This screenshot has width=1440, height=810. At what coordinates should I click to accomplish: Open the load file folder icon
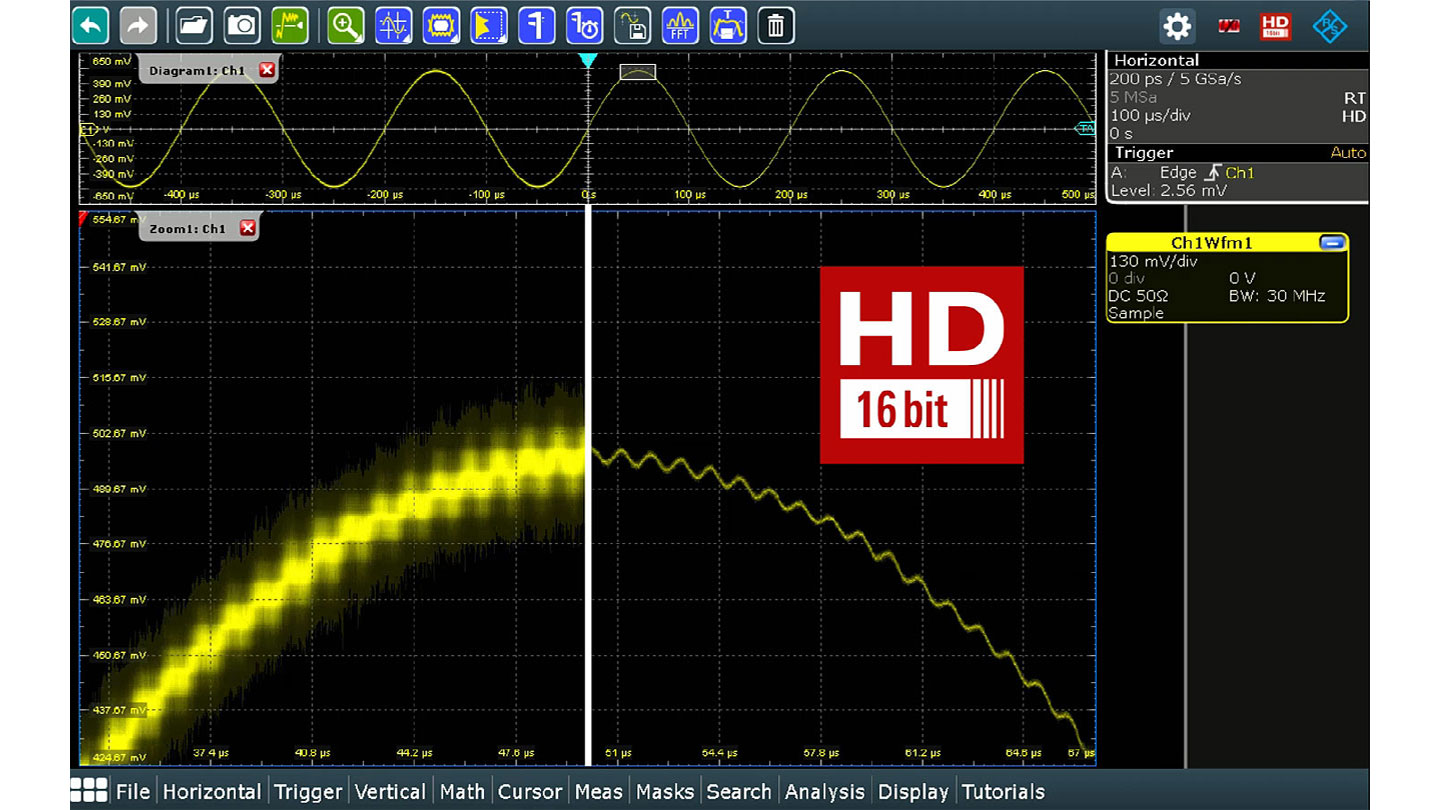(x=194, y=25)
